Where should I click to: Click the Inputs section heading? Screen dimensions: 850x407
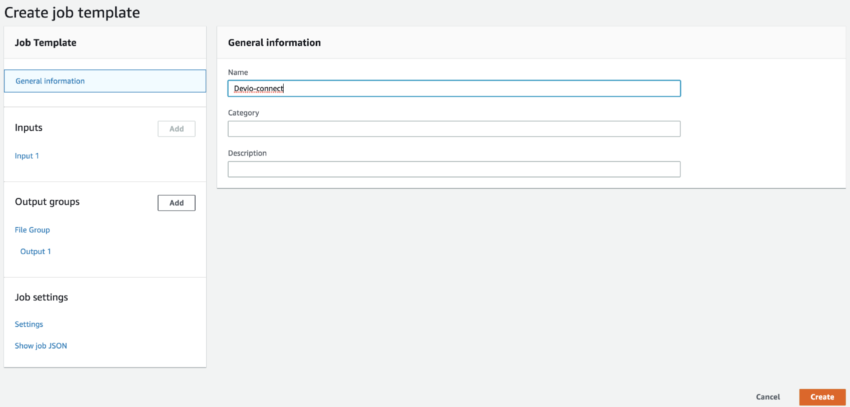[29, 128]
